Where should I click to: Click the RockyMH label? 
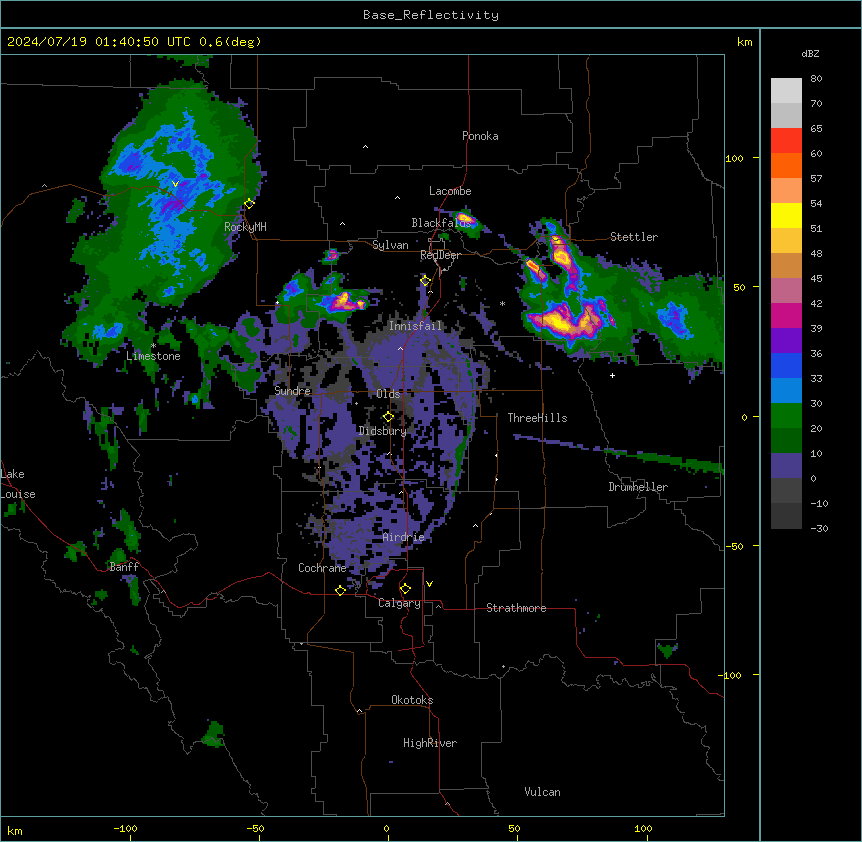245,226
